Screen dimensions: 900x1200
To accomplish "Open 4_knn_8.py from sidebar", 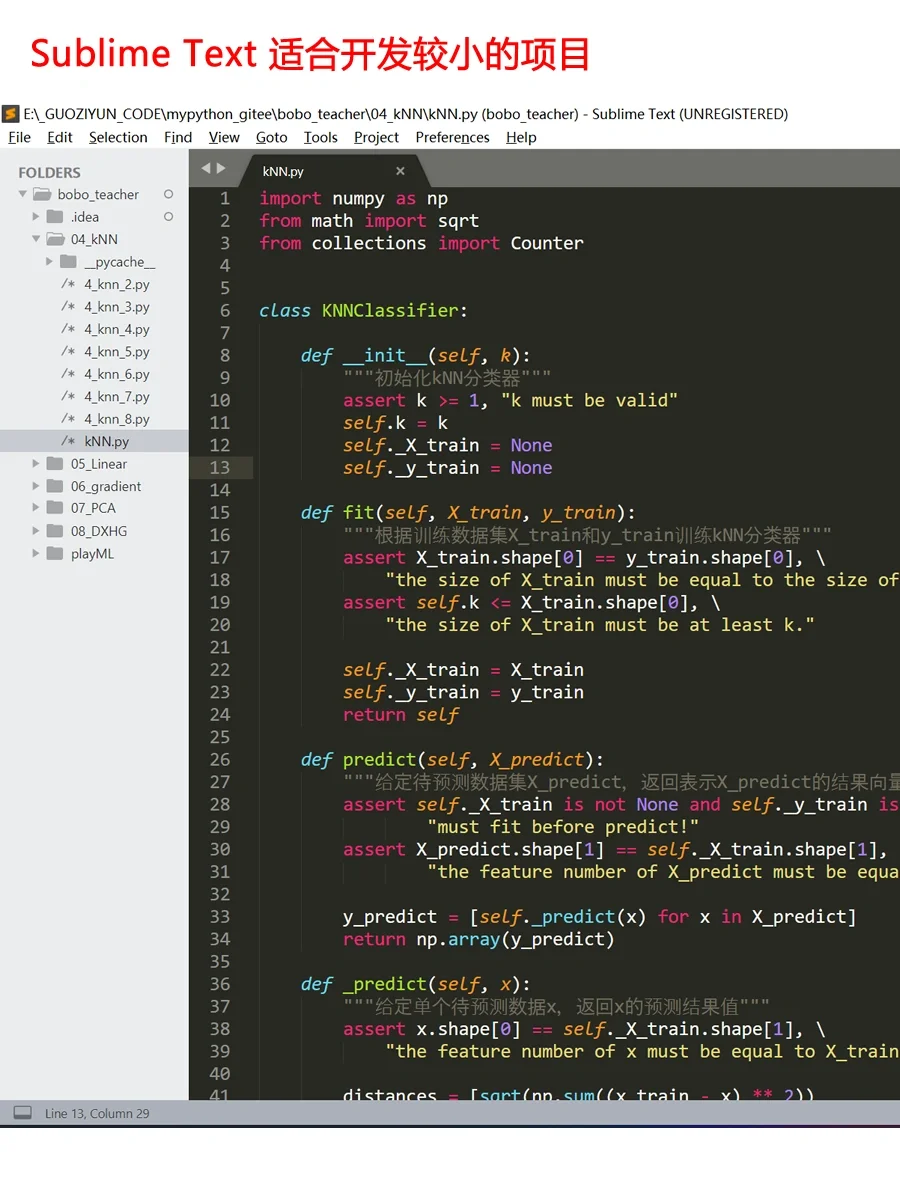I will pos(117,419).
